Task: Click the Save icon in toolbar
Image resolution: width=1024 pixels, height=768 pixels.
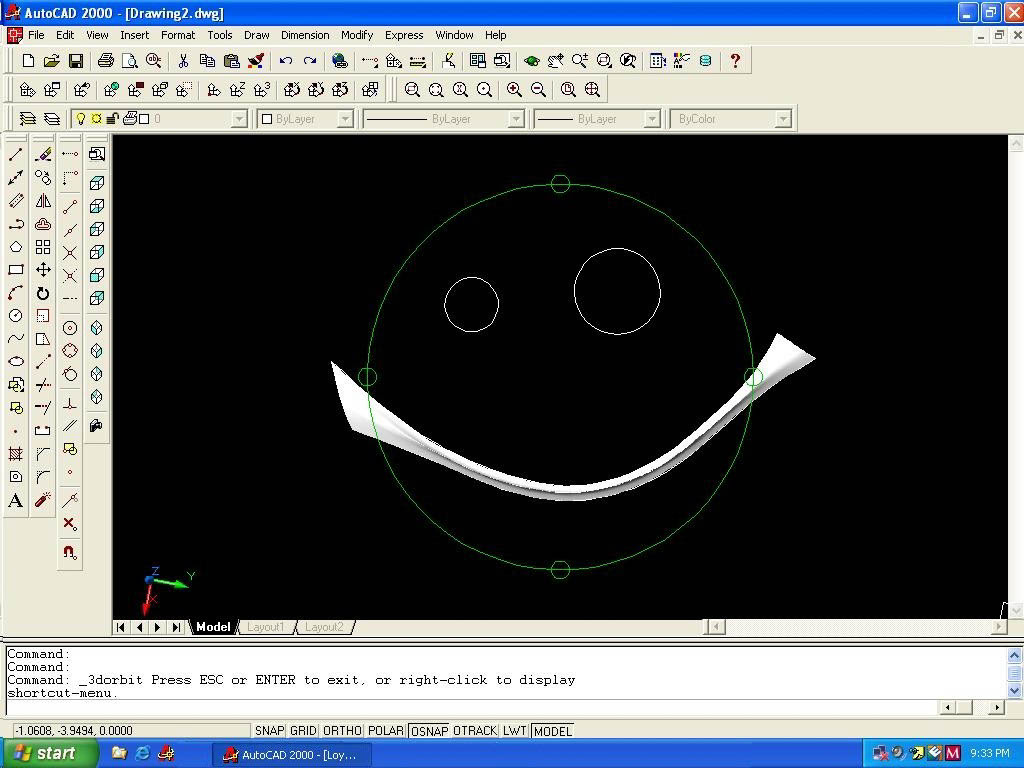Action: [x=75, y=61]
